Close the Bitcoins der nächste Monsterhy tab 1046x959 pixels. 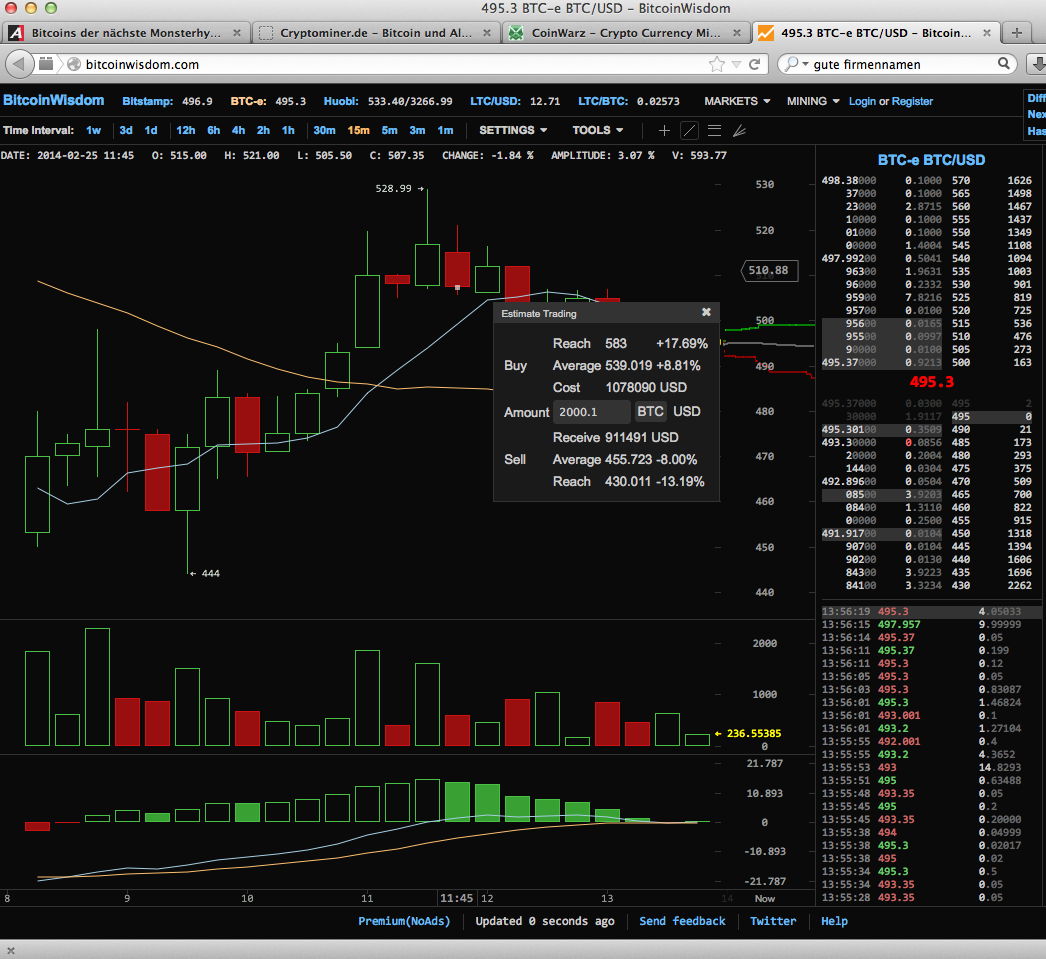point(237,33)
